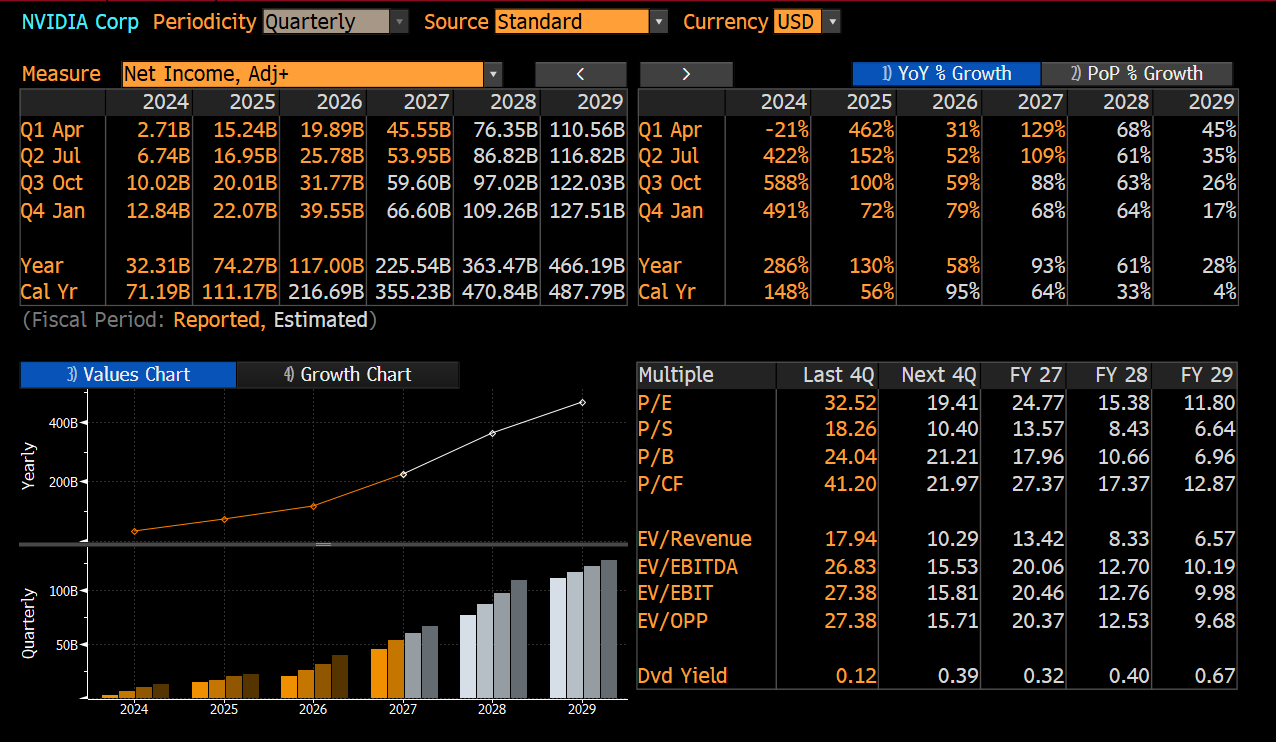Click Cal Yr 2029 growth 4%
Image resolution: width=1276 pixels, height=742 pixels.
click(x=1224, y=292)
